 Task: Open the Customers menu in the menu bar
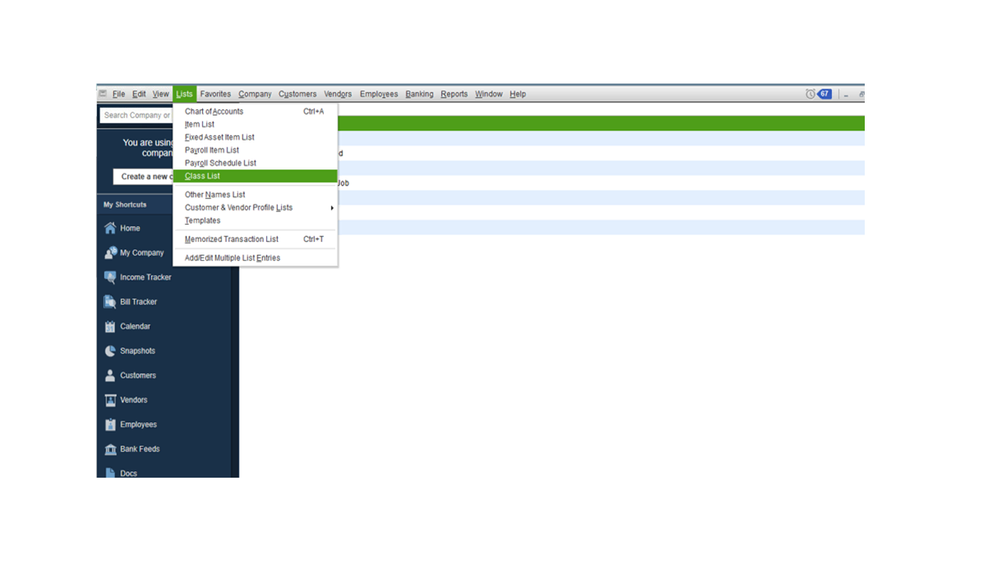coord(298,94)
